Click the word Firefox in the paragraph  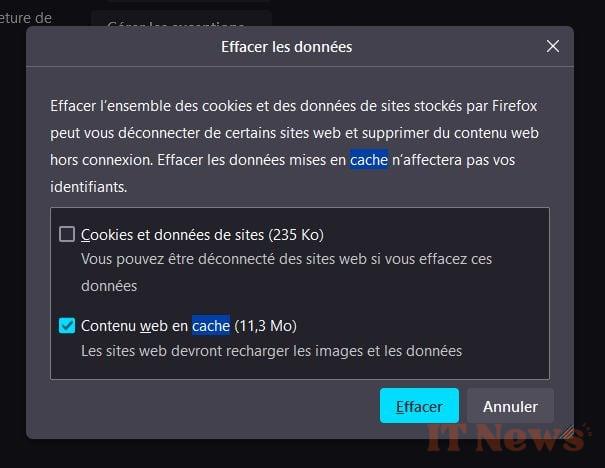[x=514, y=106]
